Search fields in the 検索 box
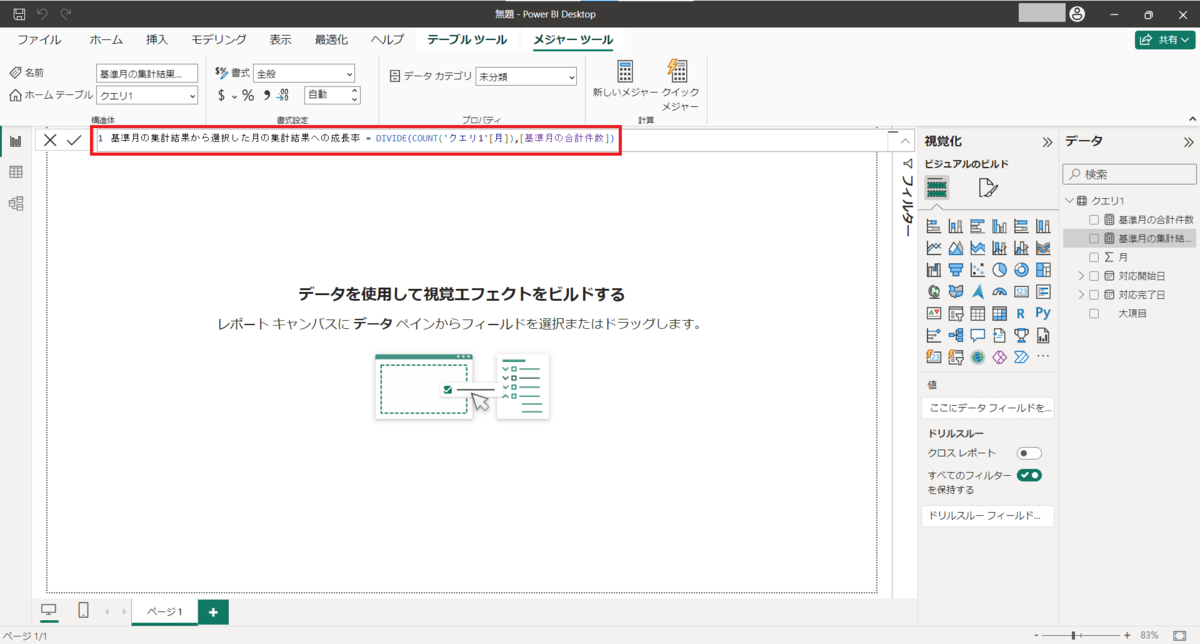This screenshot has height=644, width=1200. coord(1130,174)
